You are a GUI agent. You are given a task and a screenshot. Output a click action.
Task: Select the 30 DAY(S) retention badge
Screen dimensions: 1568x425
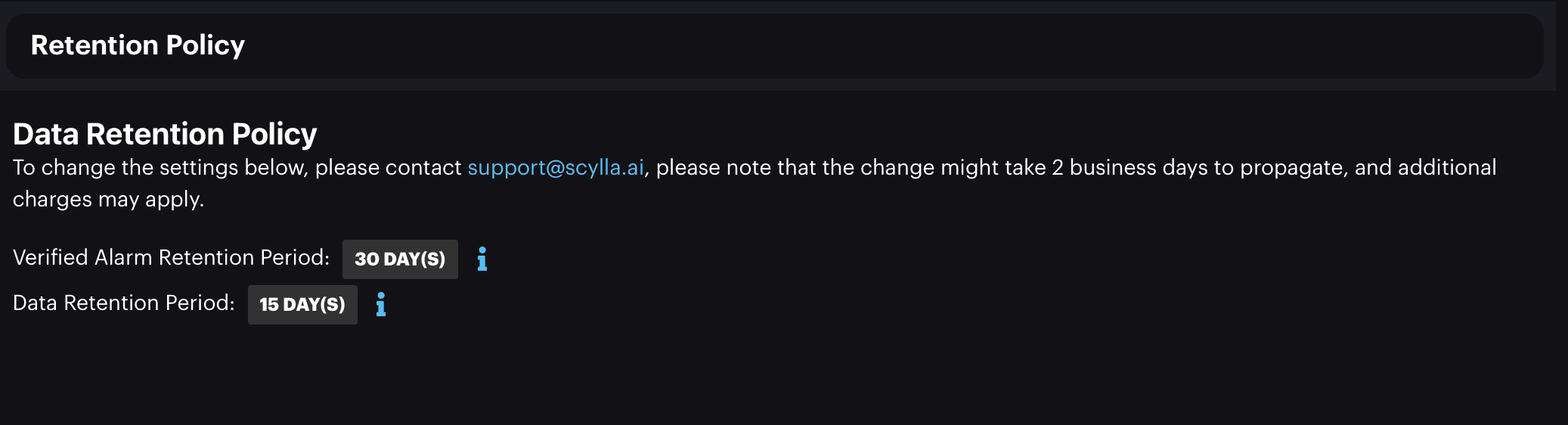coord(400,259)
